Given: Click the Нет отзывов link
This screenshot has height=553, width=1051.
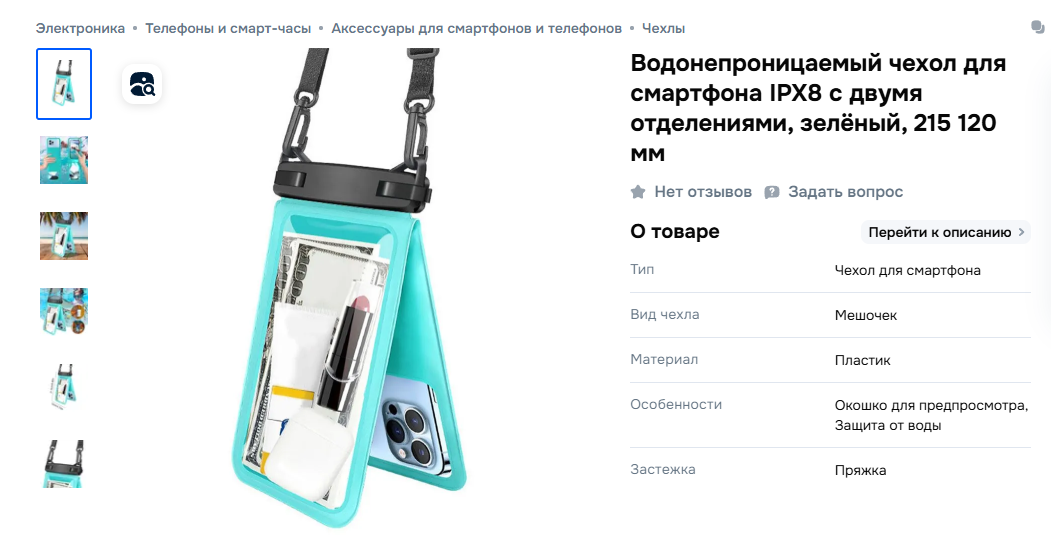Looking at the screenshot, I should 703,192.
